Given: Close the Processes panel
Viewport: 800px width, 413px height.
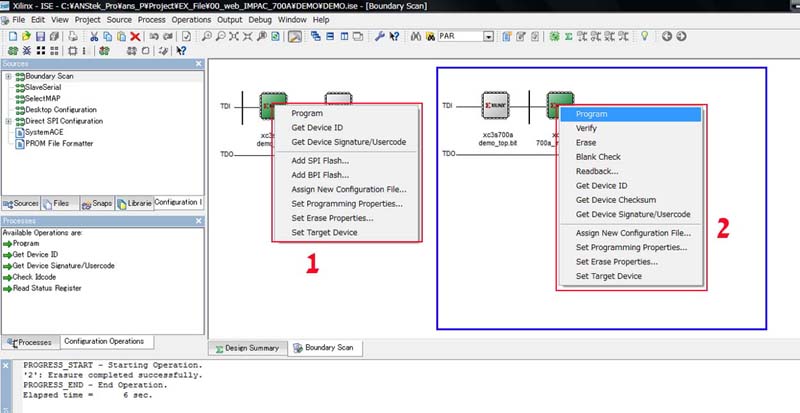Looking at the screenshot, I should [198, 221].
